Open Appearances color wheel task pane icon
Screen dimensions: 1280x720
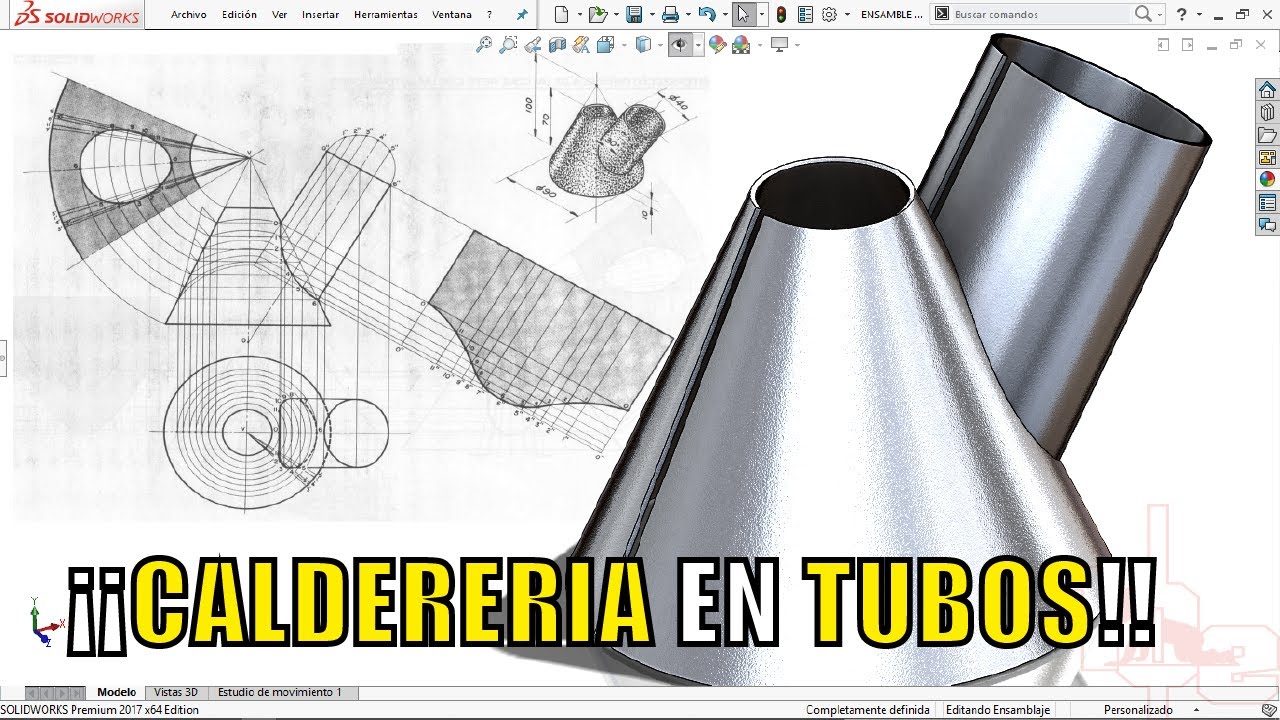pos(1267,180)
